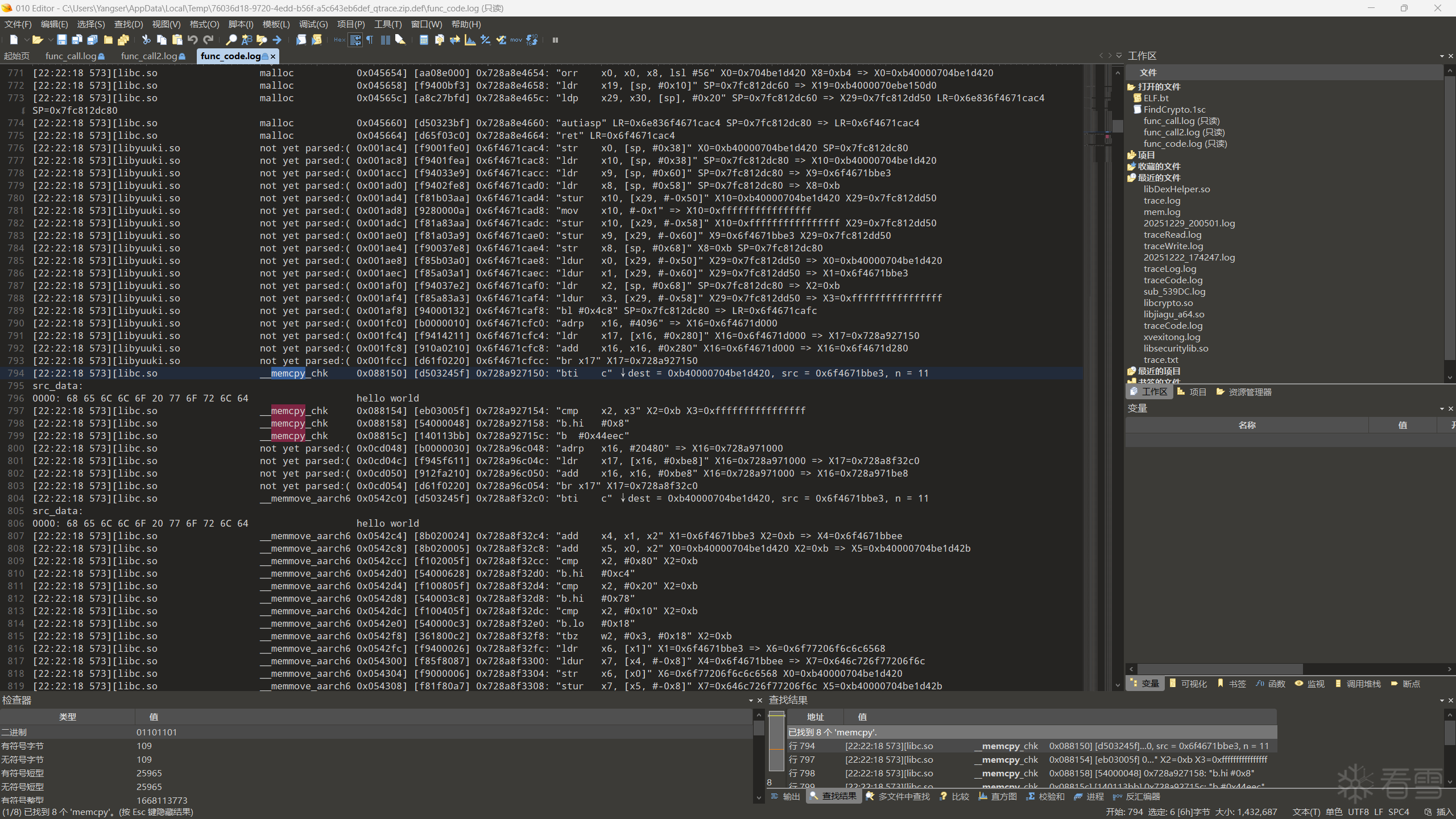This screenshot has width=1456, height=819.
Task: Click the Goto arrow toolbar icon
Action: [x=277, y=40]
